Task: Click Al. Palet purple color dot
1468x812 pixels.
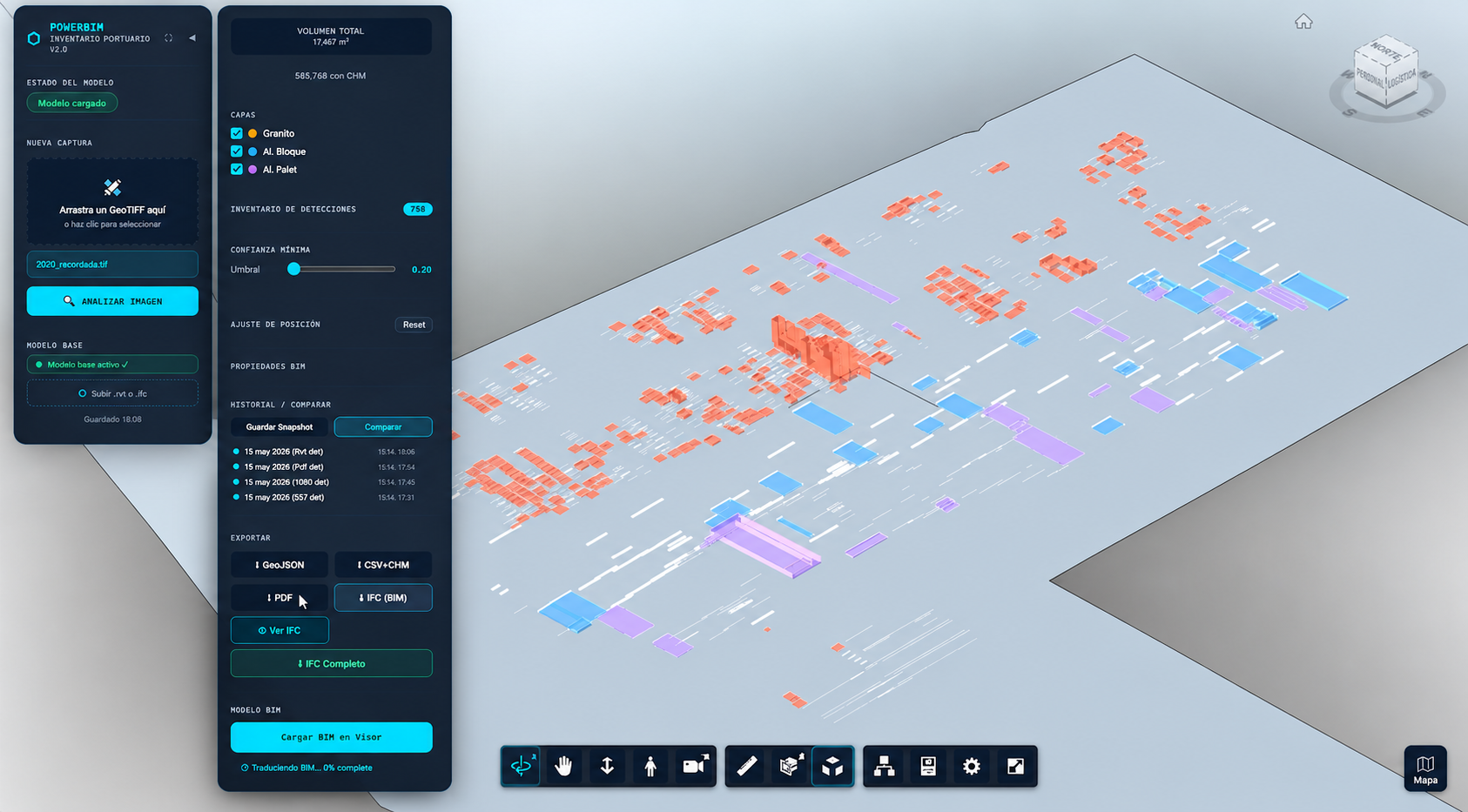Action: click(253, 170)
